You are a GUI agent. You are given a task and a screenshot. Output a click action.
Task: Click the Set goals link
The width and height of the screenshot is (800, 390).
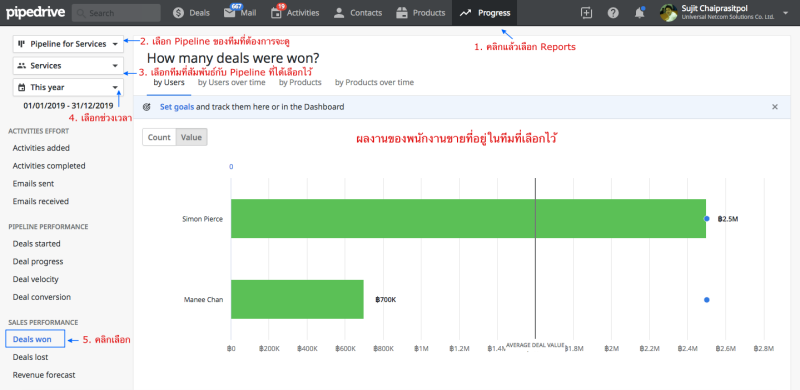click(177, 107)
